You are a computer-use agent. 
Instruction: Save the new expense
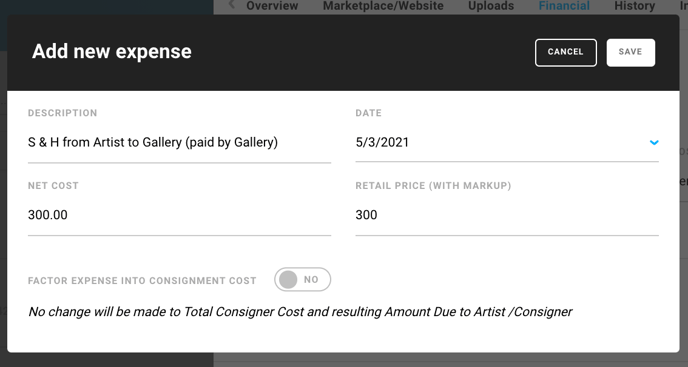[x=631, y=53]
